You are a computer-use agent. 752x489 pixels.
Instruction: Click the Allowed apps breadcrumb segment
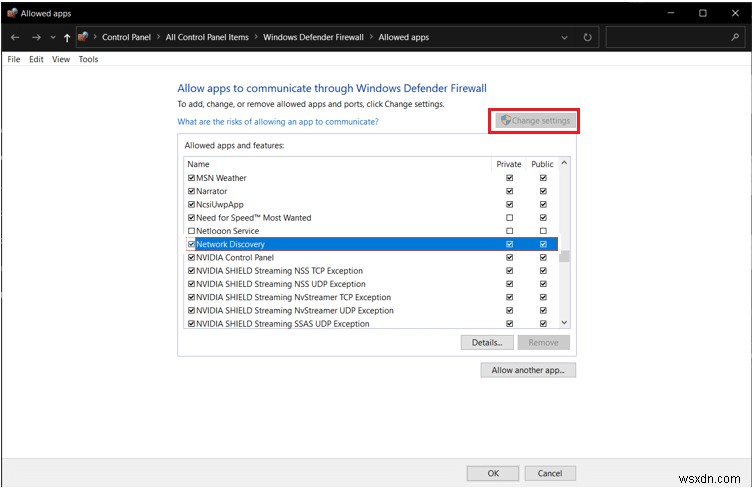coord(404,37)
